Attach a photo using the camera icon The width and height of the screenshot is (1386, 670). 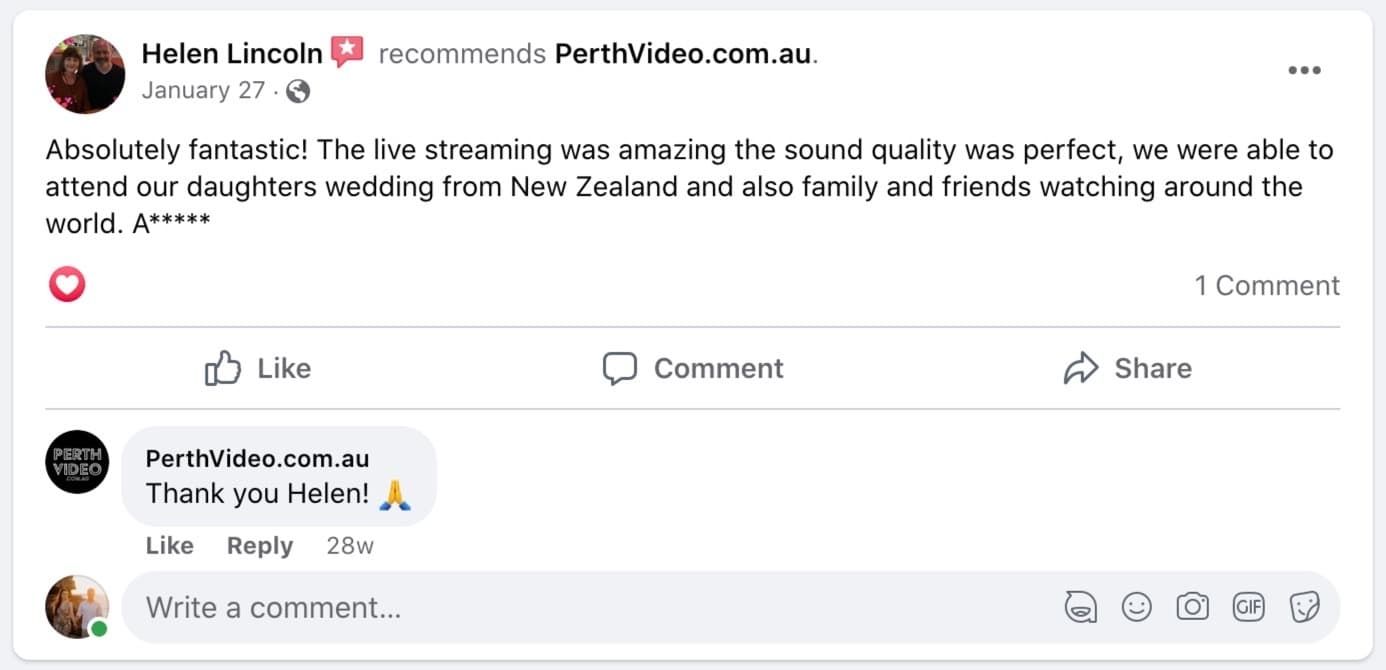[1192, 607]
